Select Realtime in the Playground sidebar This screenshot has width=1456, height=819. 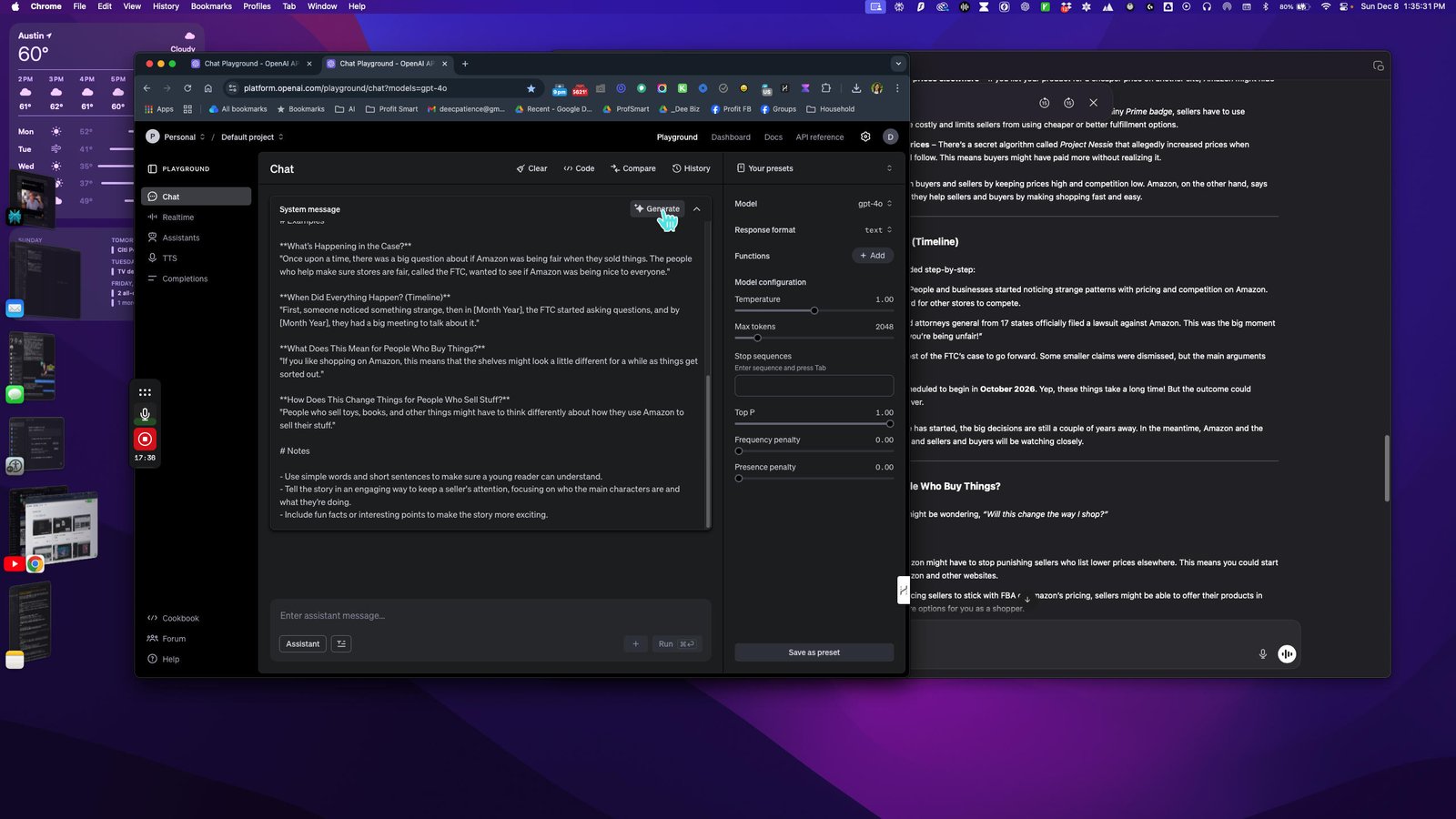[x=196, y=217]
